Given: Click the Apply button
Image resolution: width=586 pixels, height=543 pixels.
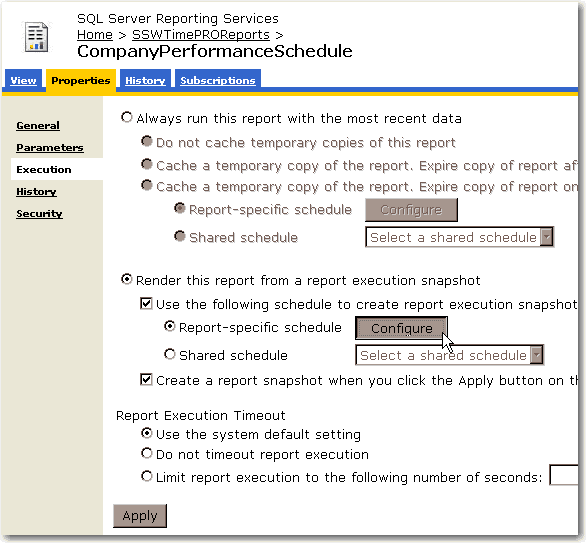Looking at the screenshot, I should point(140,516).
